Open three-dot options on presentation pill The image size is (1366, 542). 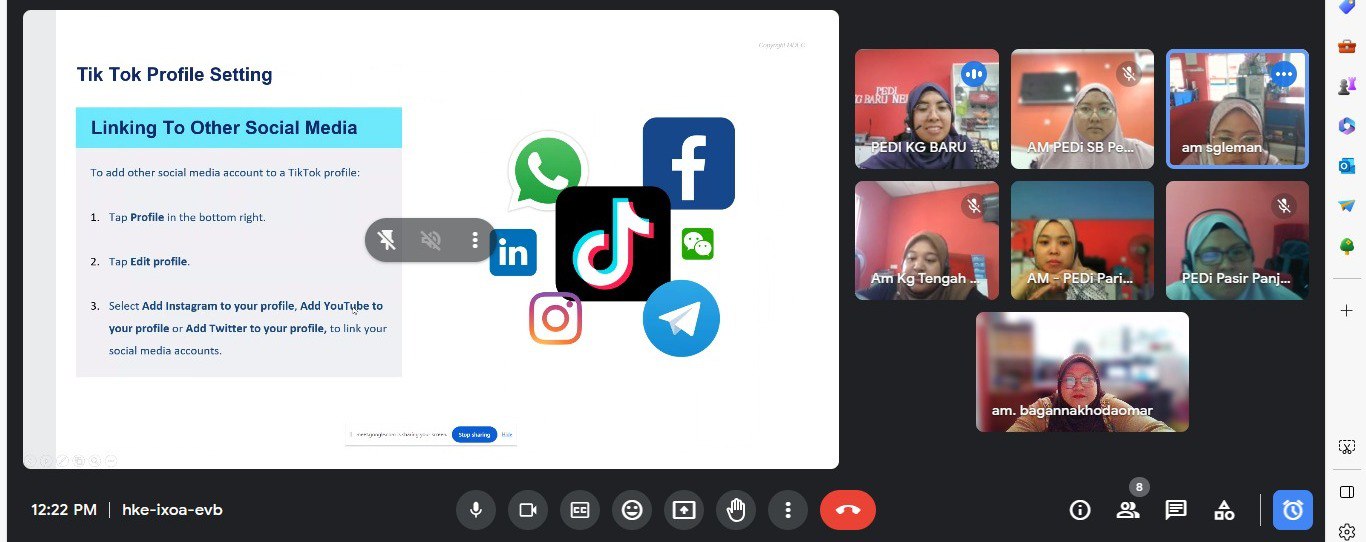pyautogui.click(x=475, y=240)
